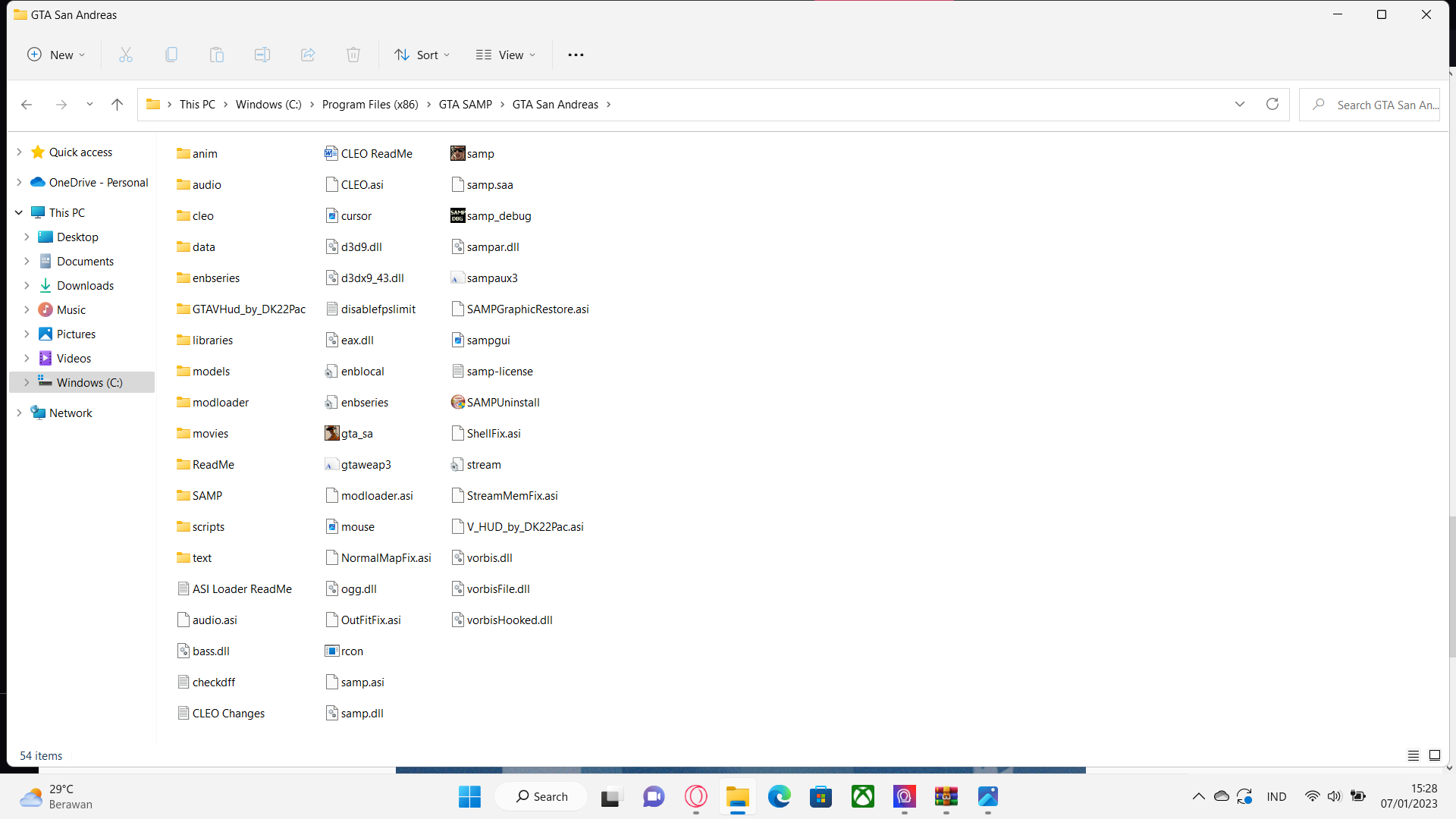The height and width of the screenshot is (819, 1456).
Task: Expand OneDrive - Personal tree node
Action: coord(19,182)
